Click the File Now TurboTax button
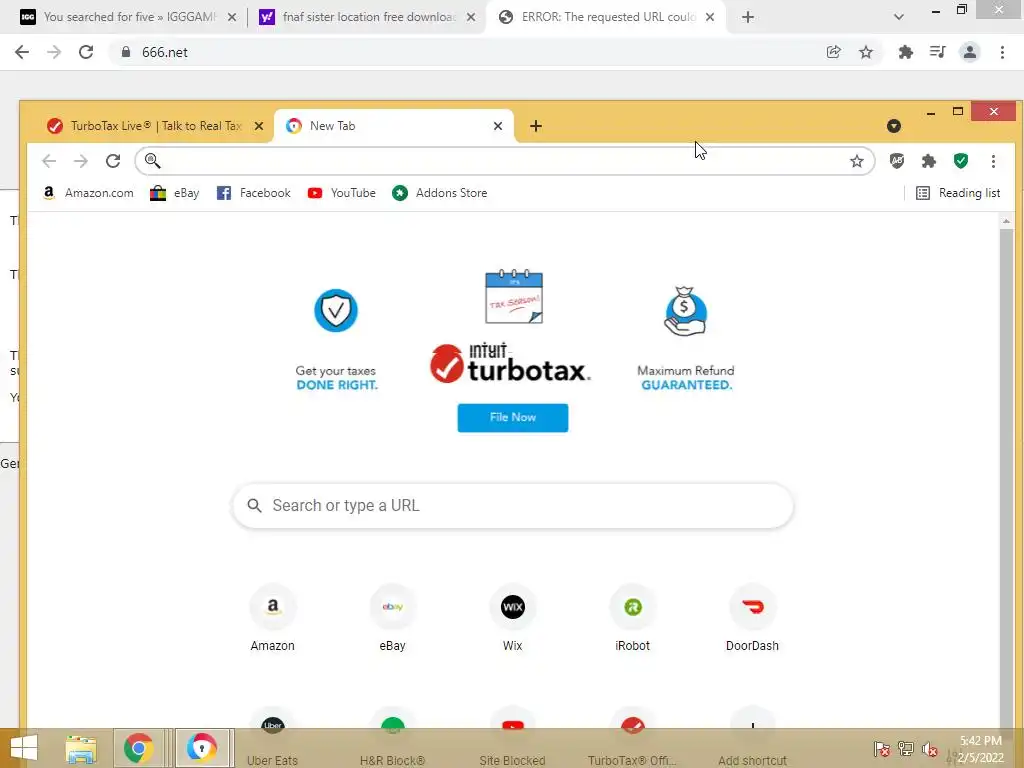This screenshot has width=1024, height=768. (513, 418)
